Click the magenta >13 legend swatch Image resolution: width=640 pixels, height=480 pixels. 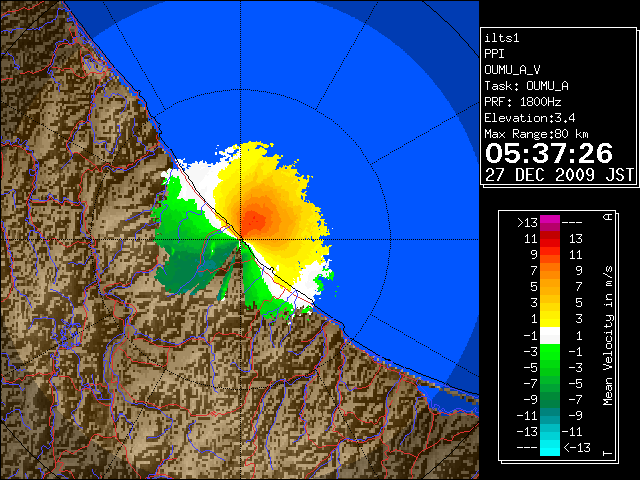click(x=550, y=223)
